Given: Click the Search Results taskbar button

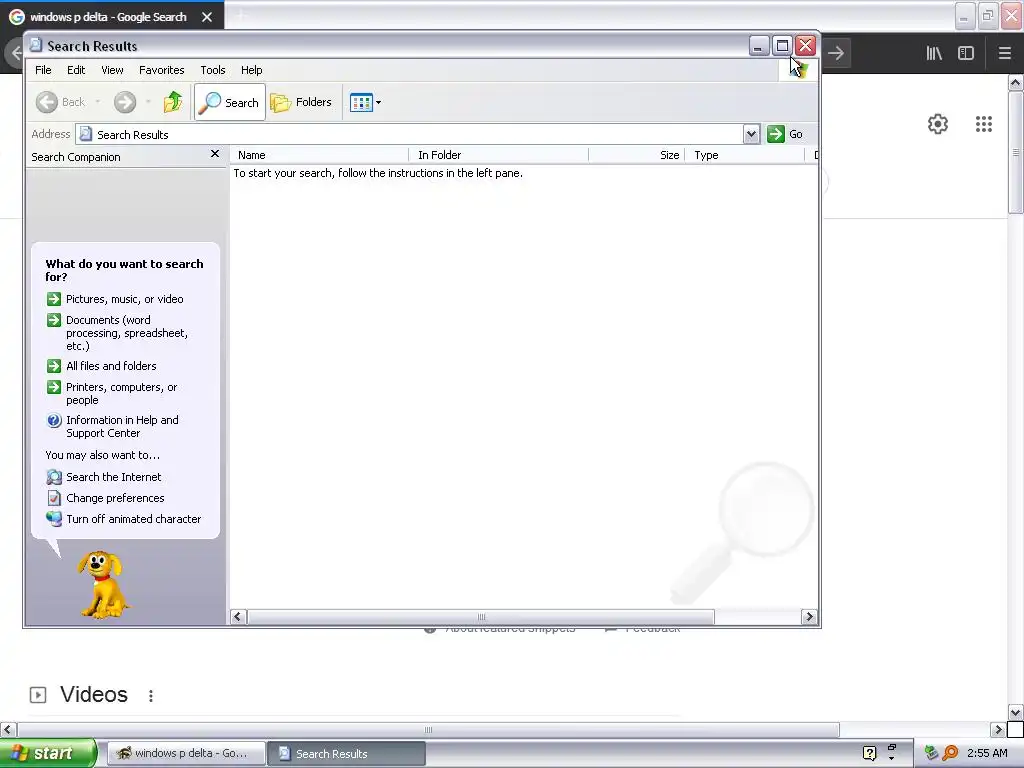Looking at the screenshot, I should pos(347,753).
